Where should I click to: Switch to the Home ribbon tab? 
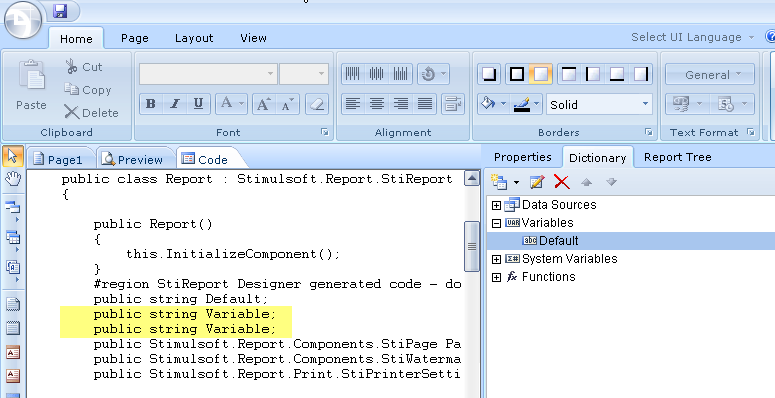pos(76,39)
